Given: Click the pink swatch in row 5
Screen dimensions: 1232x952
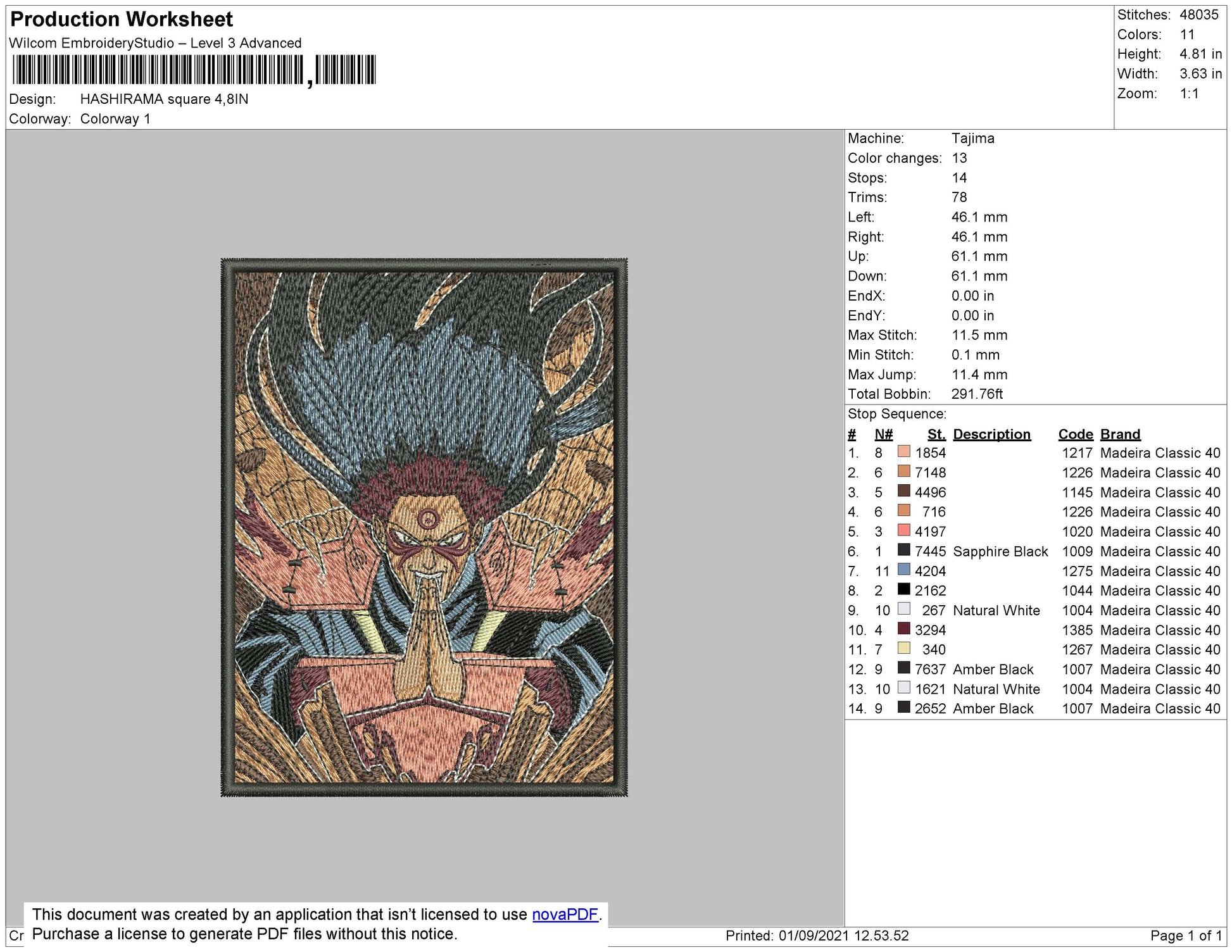Looking at the screenshot, I should pos(903,531).
